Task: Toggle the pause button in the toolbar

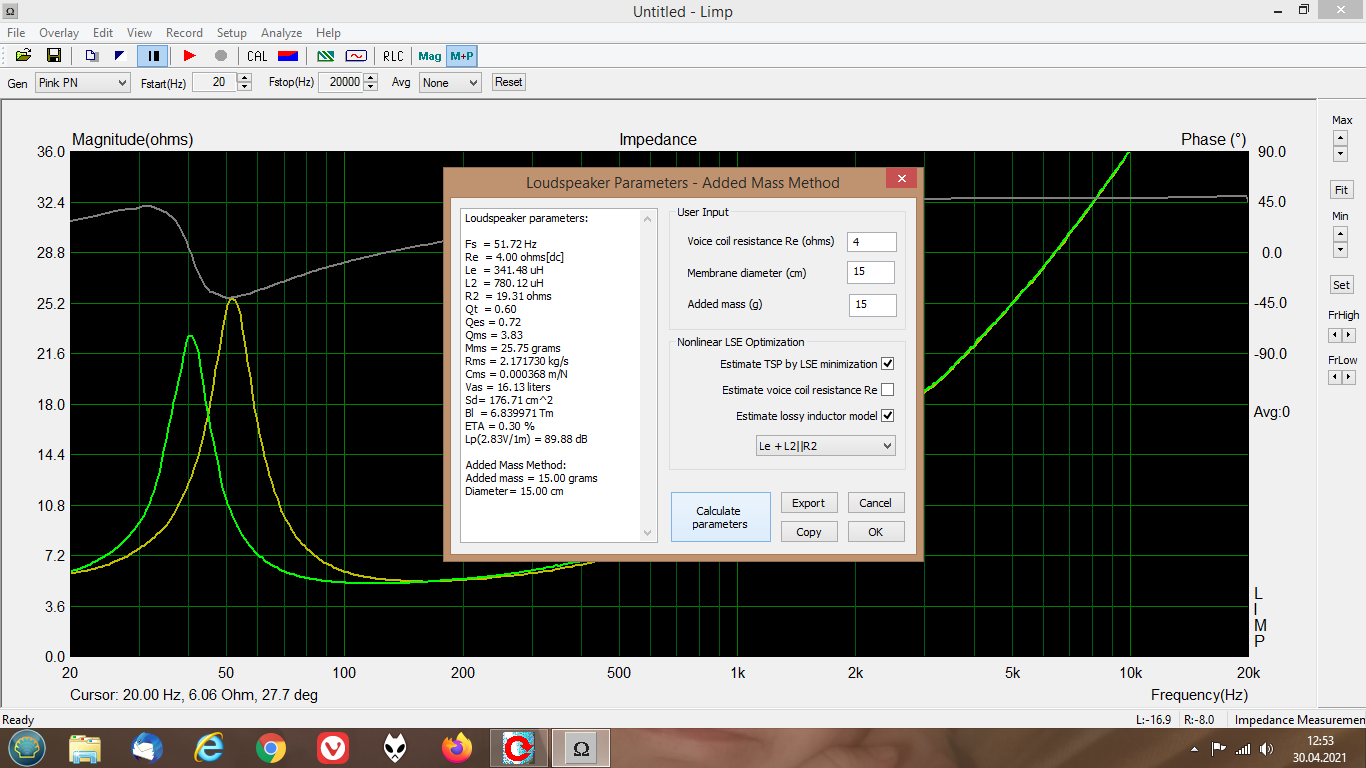Action: 153,56
